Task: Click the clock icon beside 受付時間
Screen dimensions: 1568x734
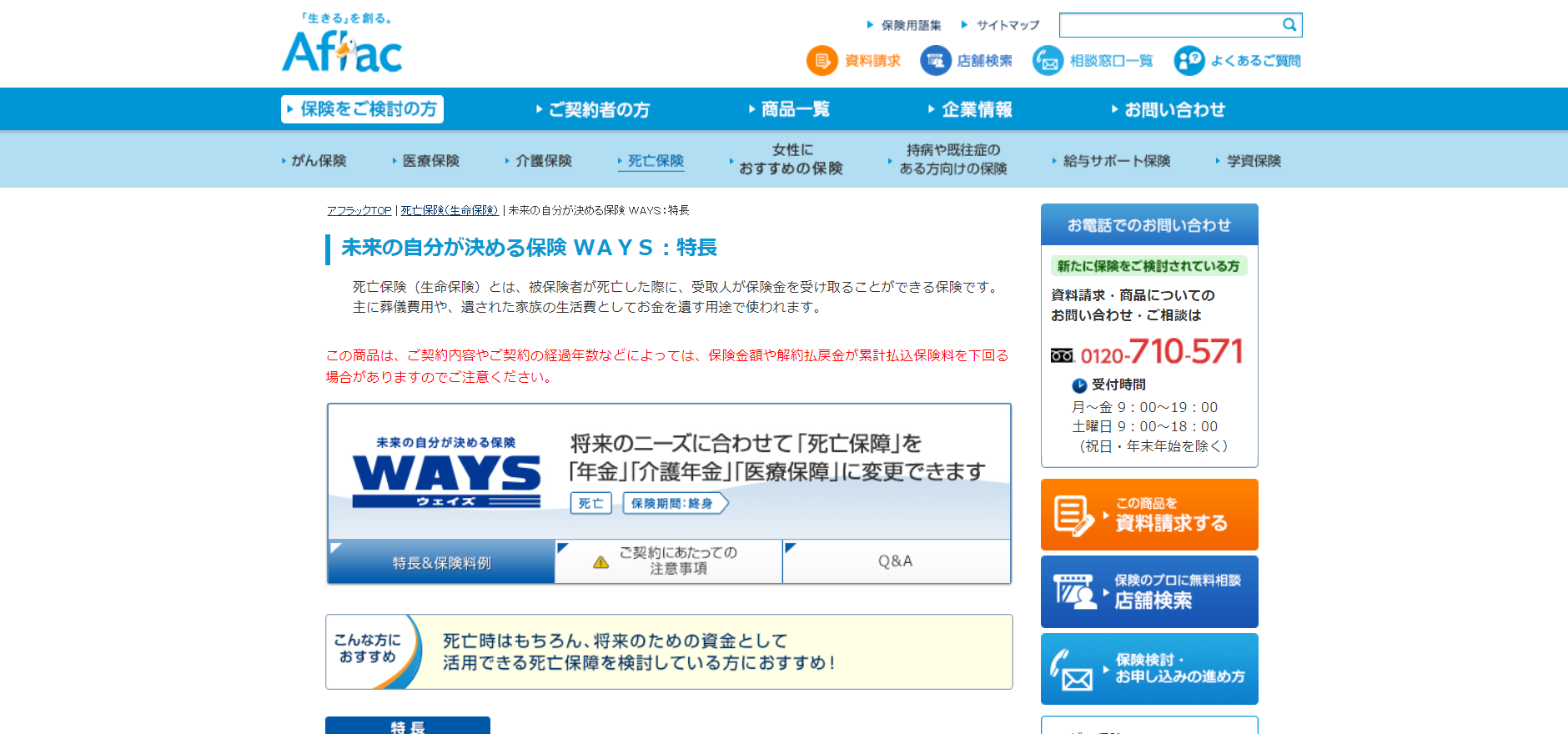Action: coord(1079,385)
